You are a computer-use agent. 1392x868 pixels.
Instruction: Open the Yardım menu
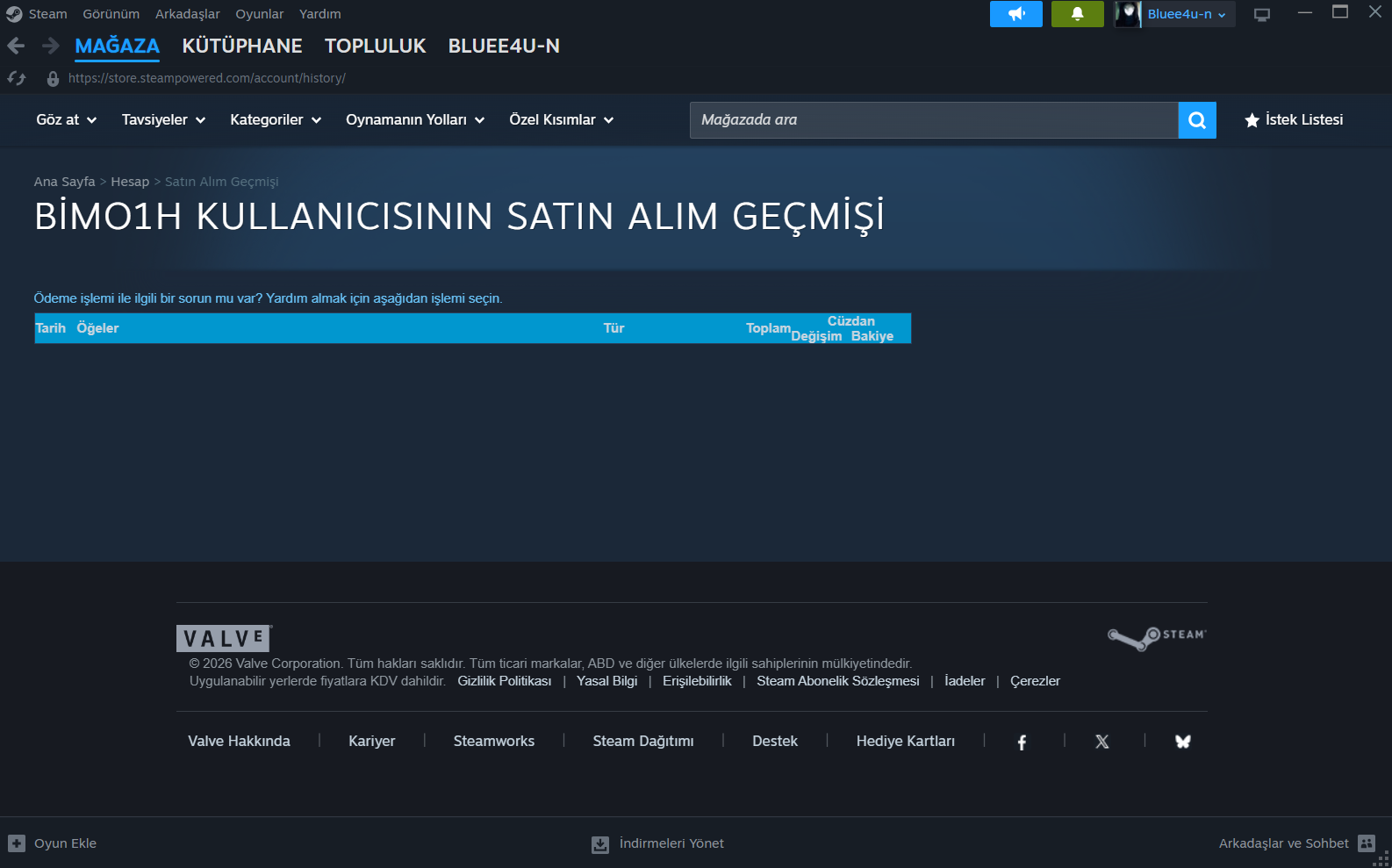320,14
